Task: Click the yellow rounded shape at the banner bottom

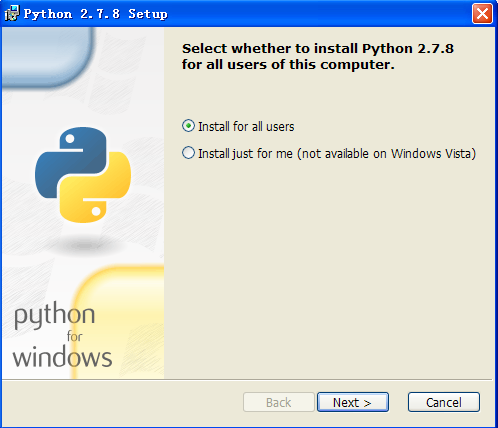Action: 118,322
